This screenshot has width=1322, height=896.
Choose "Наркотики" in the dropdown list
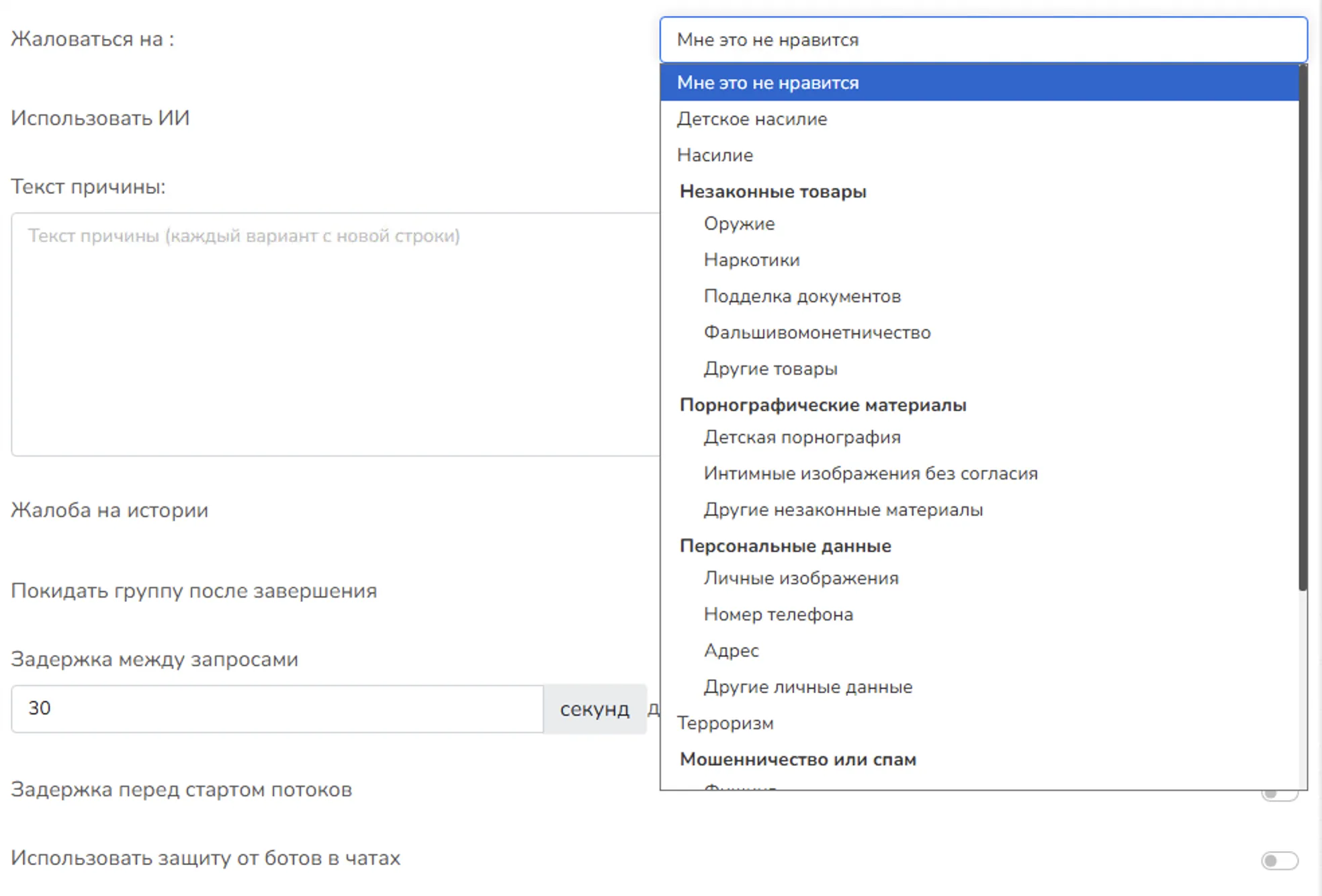[751, 260]
